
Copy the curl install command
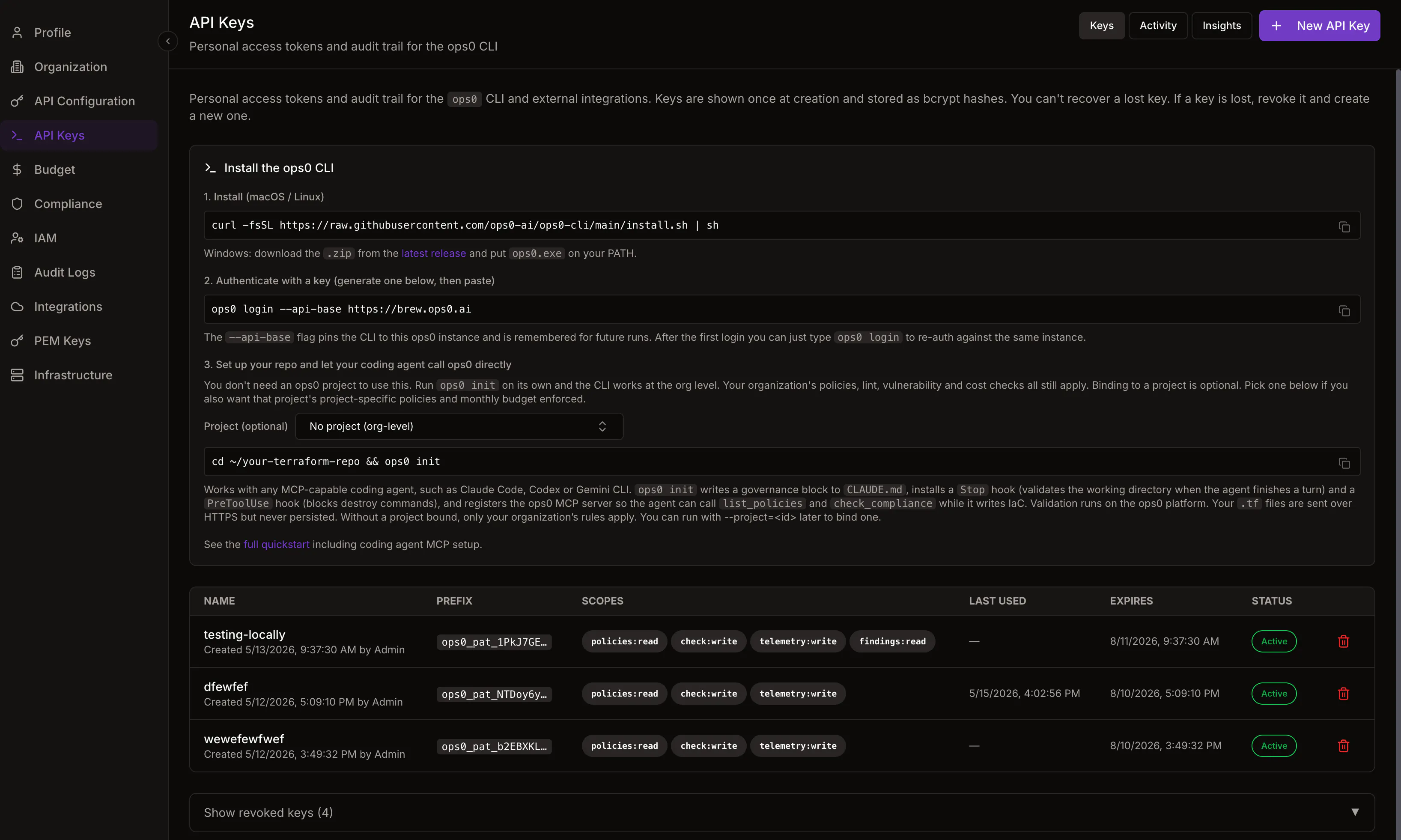1344,226
